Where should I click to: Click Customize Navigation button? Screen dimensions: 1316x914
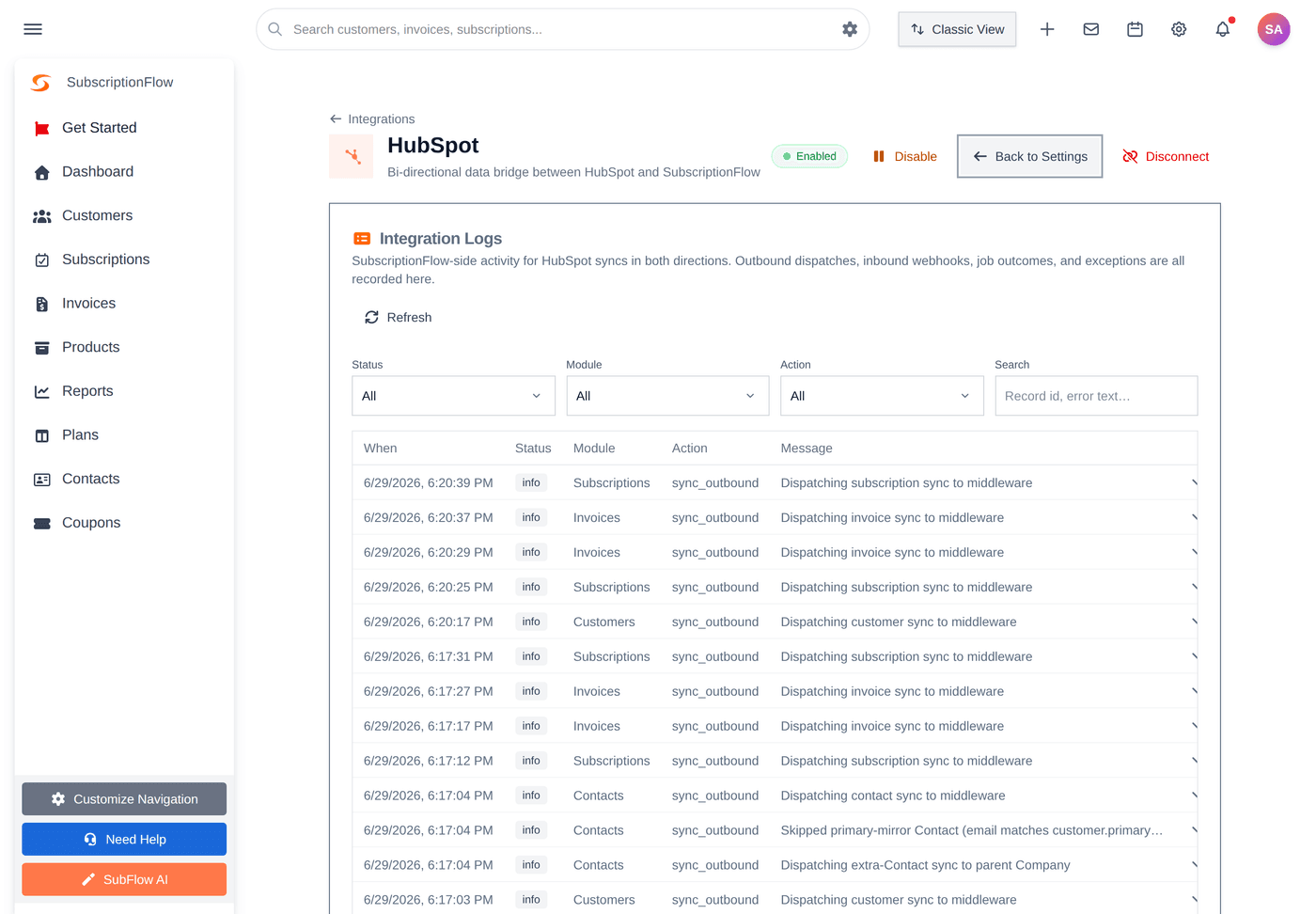(124, 799)
